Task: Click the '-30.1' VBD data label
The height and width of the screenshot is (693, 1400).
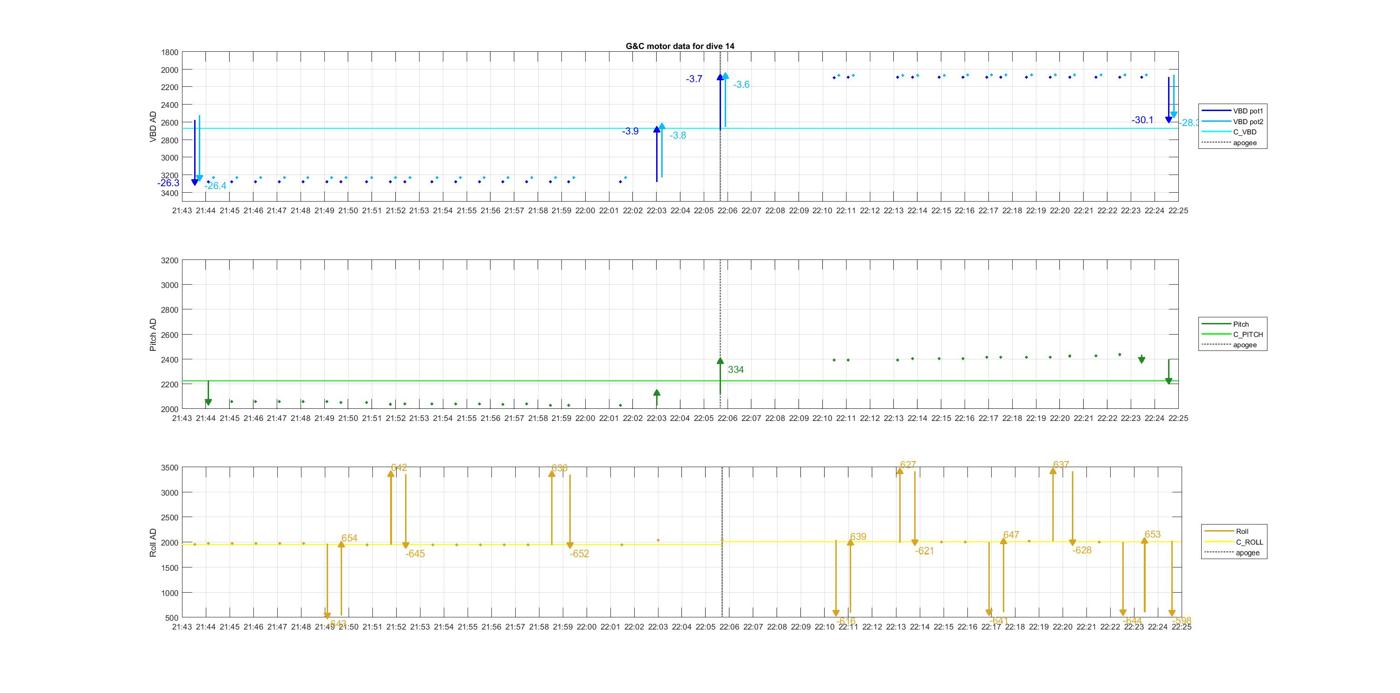Action: (x=1142, y=120)
